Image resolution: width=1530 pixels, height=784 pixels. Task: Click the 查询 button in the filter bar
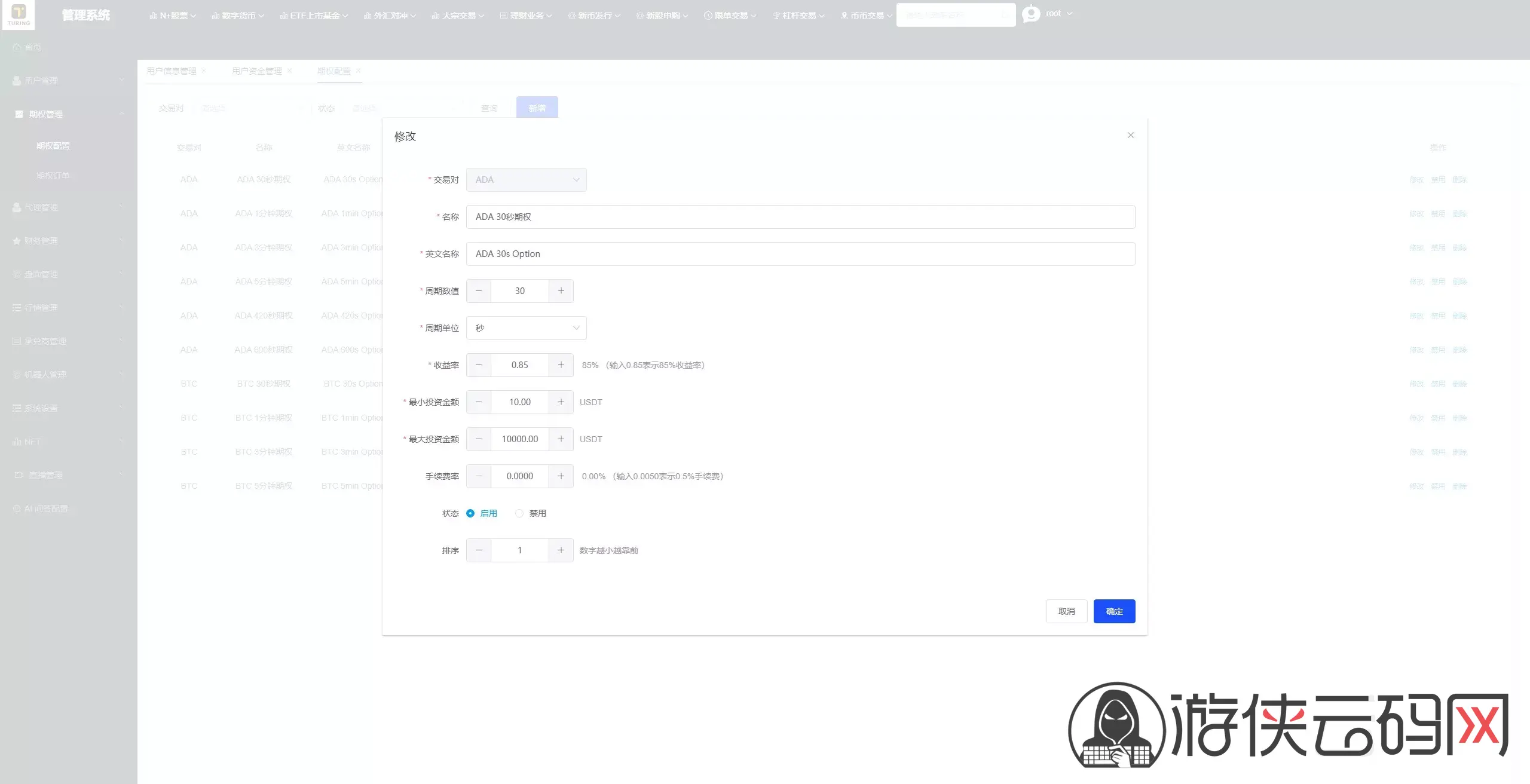[x=489, y=108]
